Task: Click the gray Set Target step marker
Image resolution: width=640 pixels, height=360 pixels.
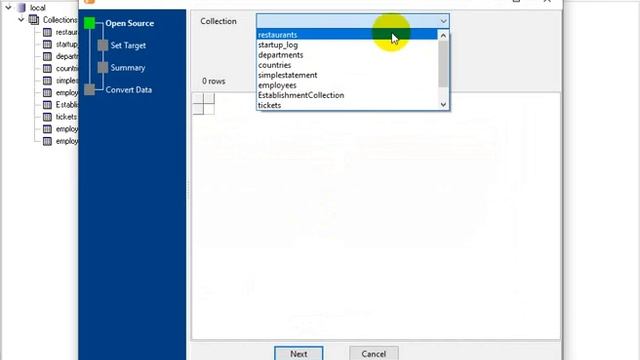Action: click(x=103, y=45)
